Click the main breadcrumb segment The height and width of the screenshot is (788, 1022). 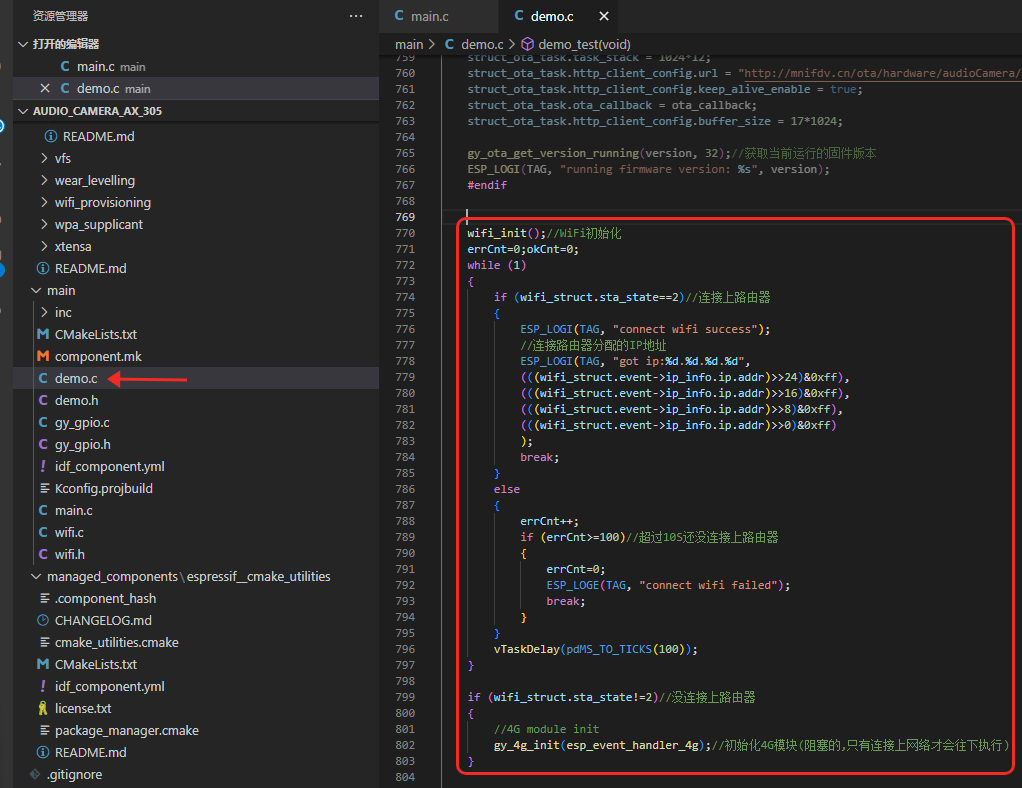(x=409, y=45)
